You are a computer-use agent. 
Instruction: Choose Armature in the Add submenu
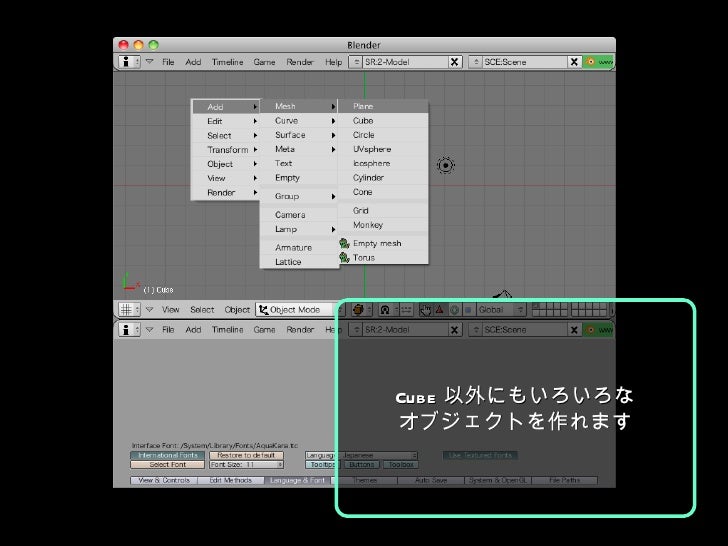click(299, 248)
